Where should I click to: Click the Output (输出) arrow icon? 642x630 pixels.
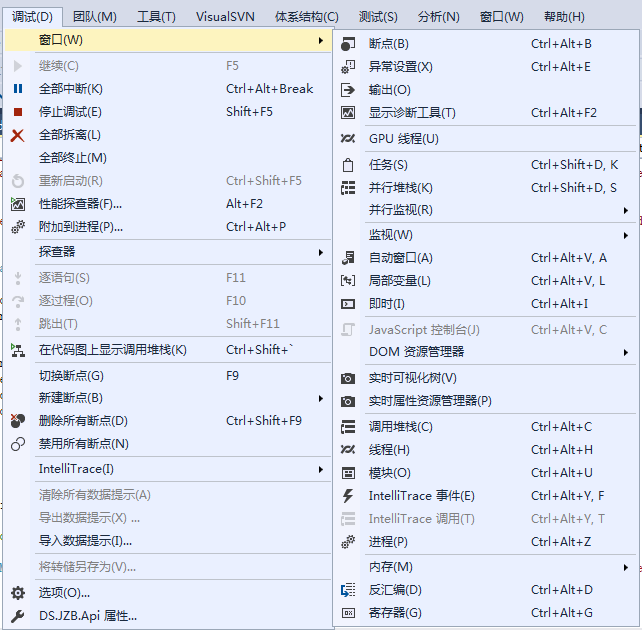348,90
